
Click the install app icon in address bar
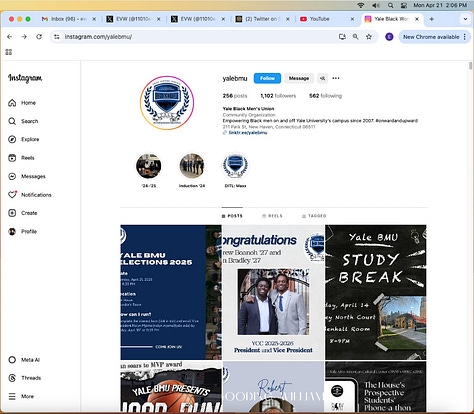point(342,37)
